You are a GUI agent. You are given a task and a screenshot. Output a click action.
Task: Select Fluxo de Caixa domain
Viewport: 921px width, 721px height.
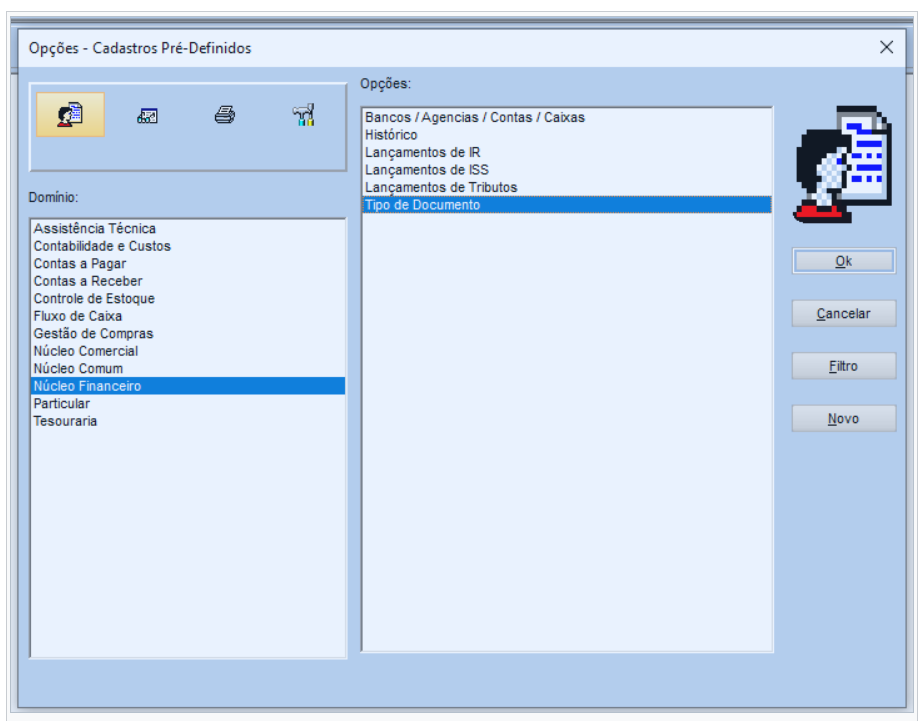click(x=187, y=316)
